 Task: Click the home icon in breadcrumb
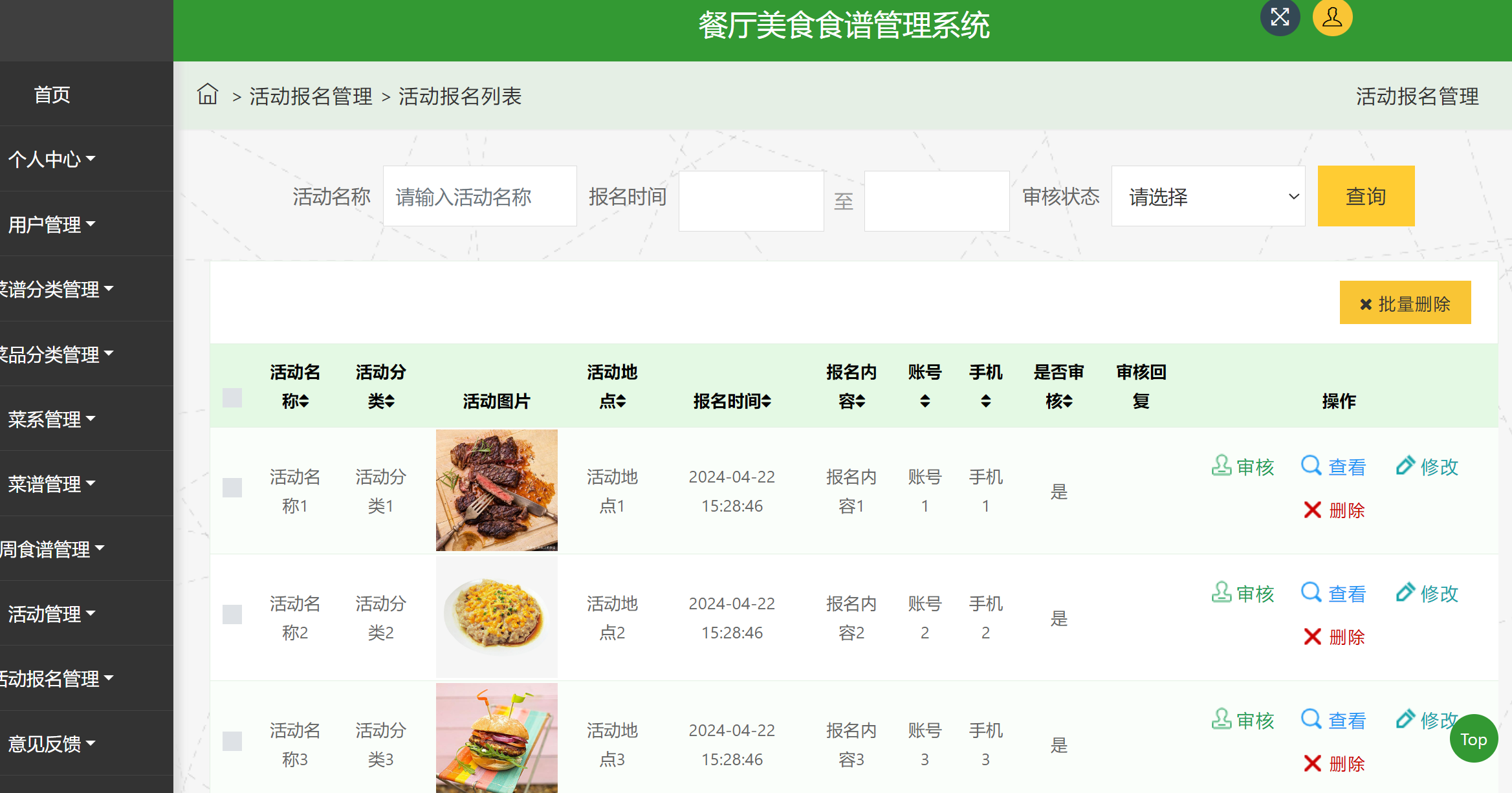(207, 94)
